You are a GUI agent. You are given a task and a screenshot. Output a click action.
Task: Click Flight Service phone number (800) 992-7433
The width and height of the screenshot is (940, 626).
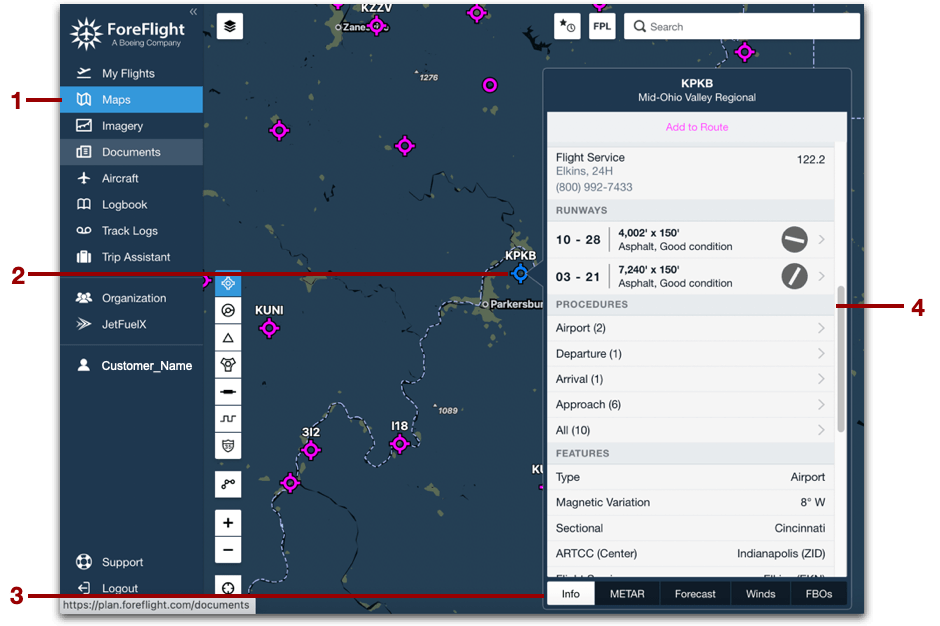tap(593, 187)
